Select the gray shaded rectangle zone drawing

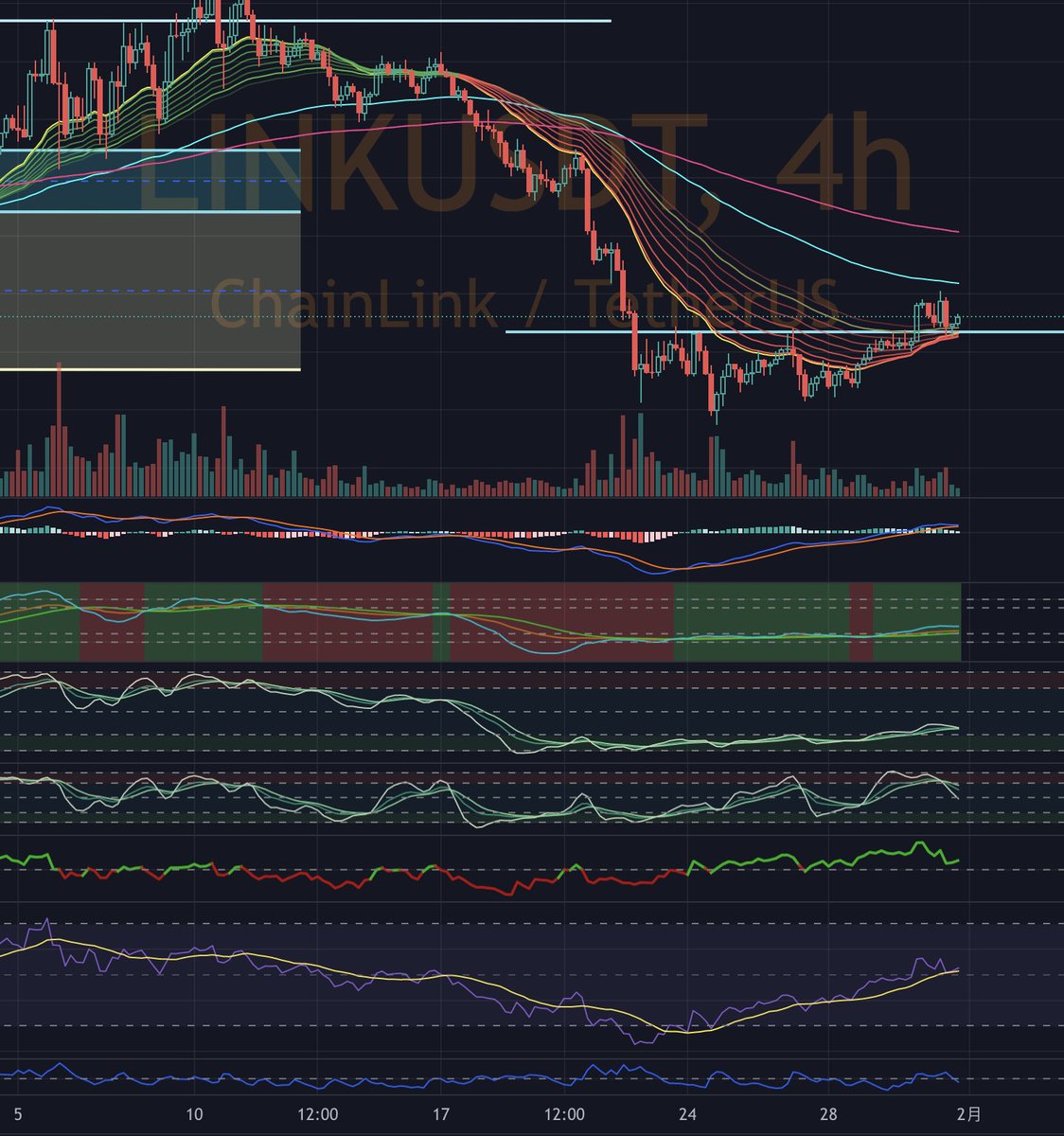click(150, 291)
